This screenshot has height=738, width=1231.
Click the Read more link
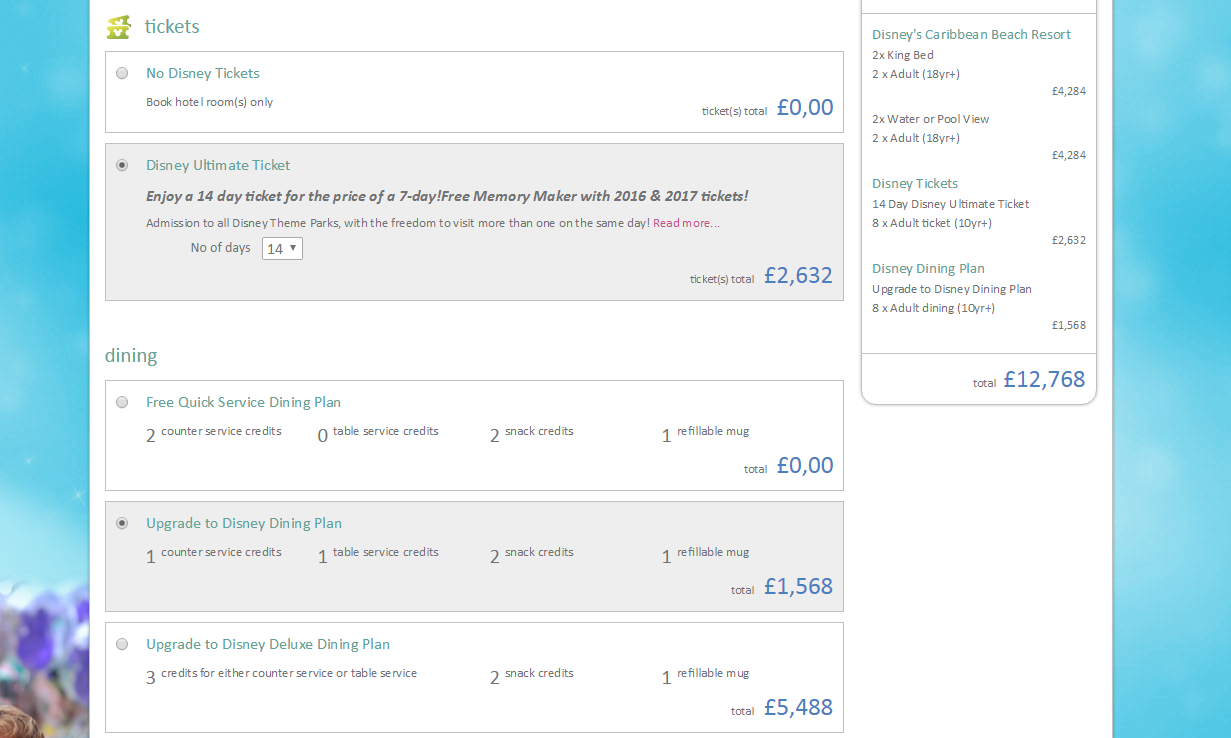[x=686, y=223]
